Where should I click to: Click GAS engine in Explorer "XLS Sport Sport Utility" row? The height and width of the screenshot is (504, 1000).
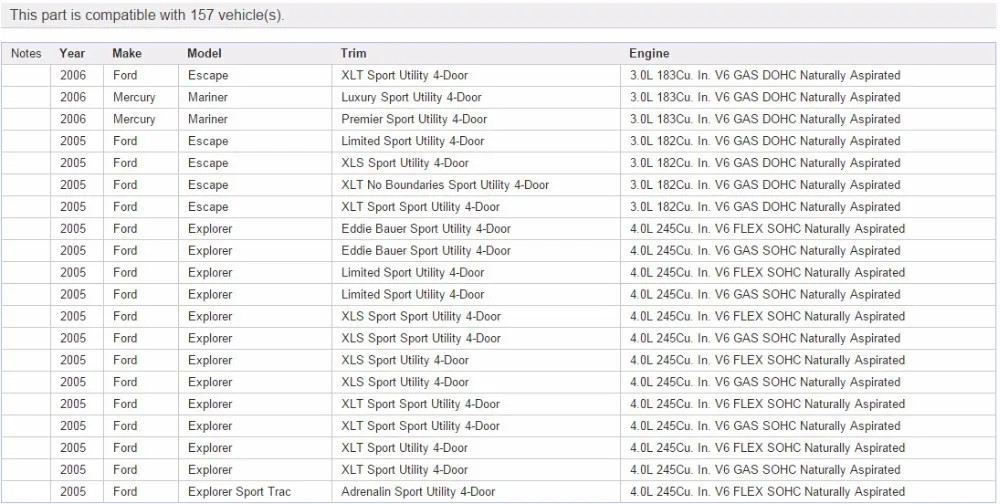coord(765,338)
